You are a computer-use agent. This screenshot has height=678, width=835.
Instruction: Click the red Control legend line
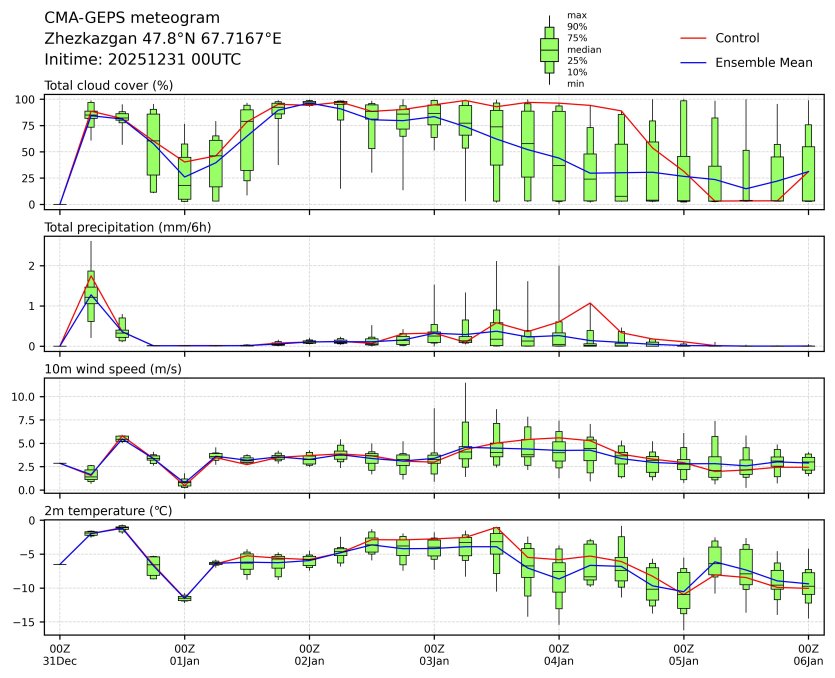click(693, 38)
